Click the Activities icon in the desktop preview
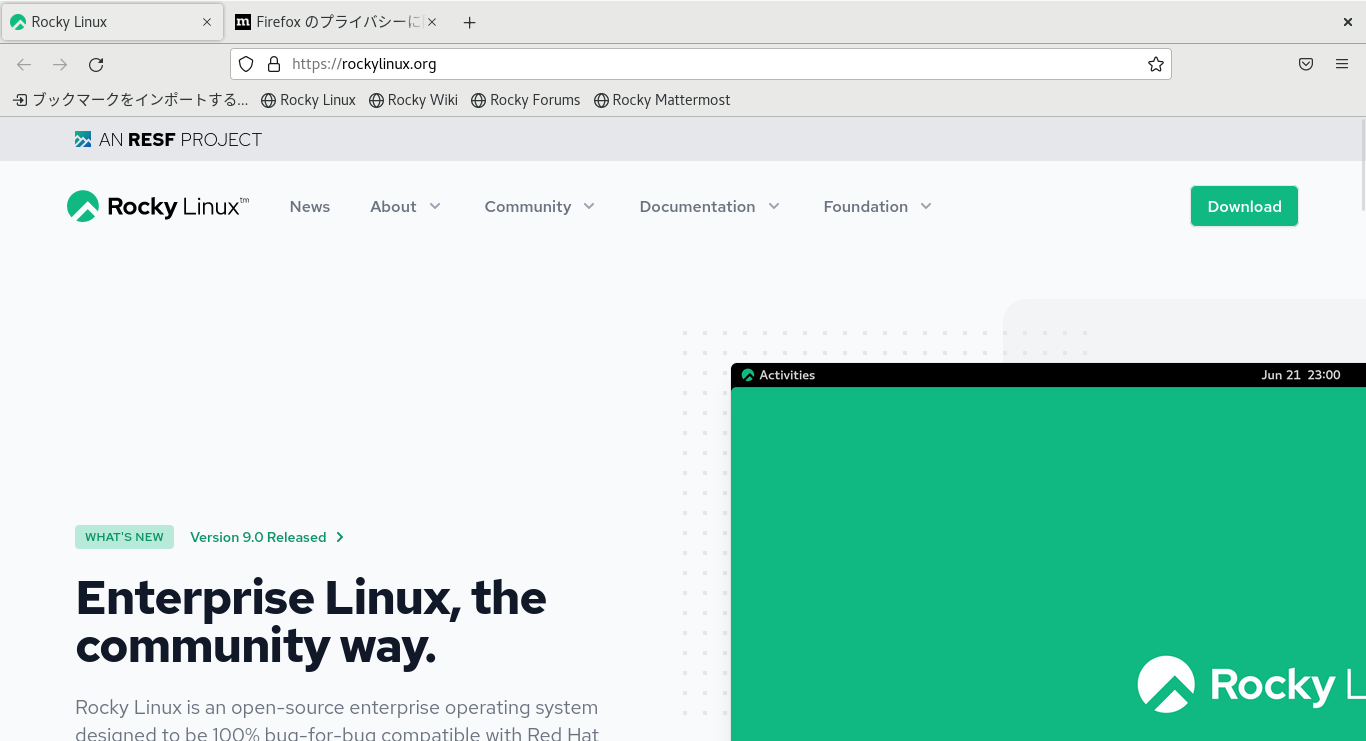 (748, 375)
